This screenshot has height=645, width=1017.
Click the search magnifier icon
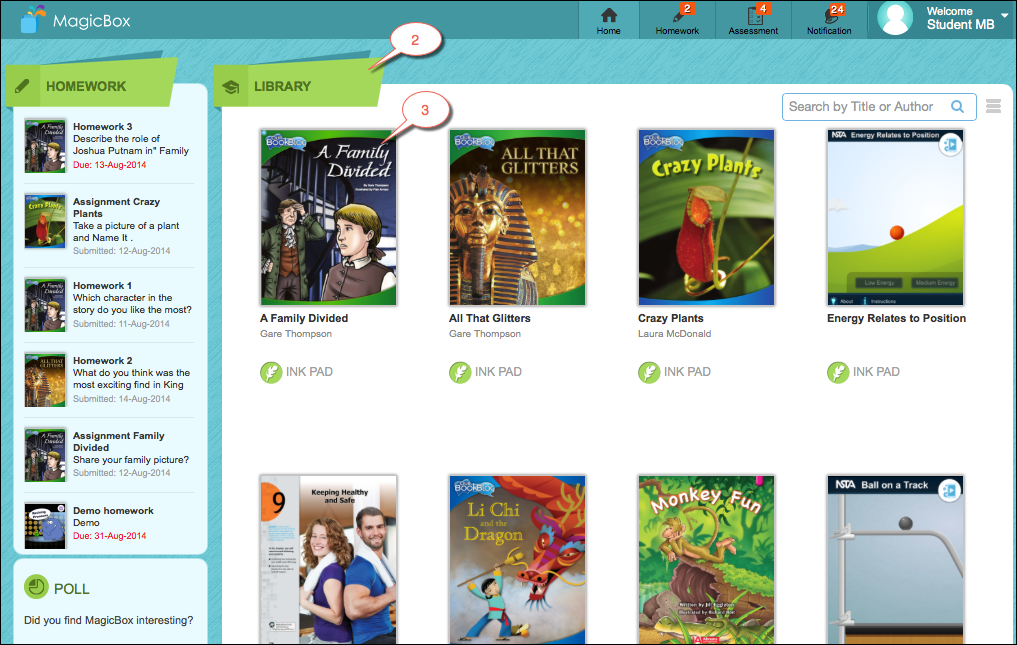coord(957,106)
